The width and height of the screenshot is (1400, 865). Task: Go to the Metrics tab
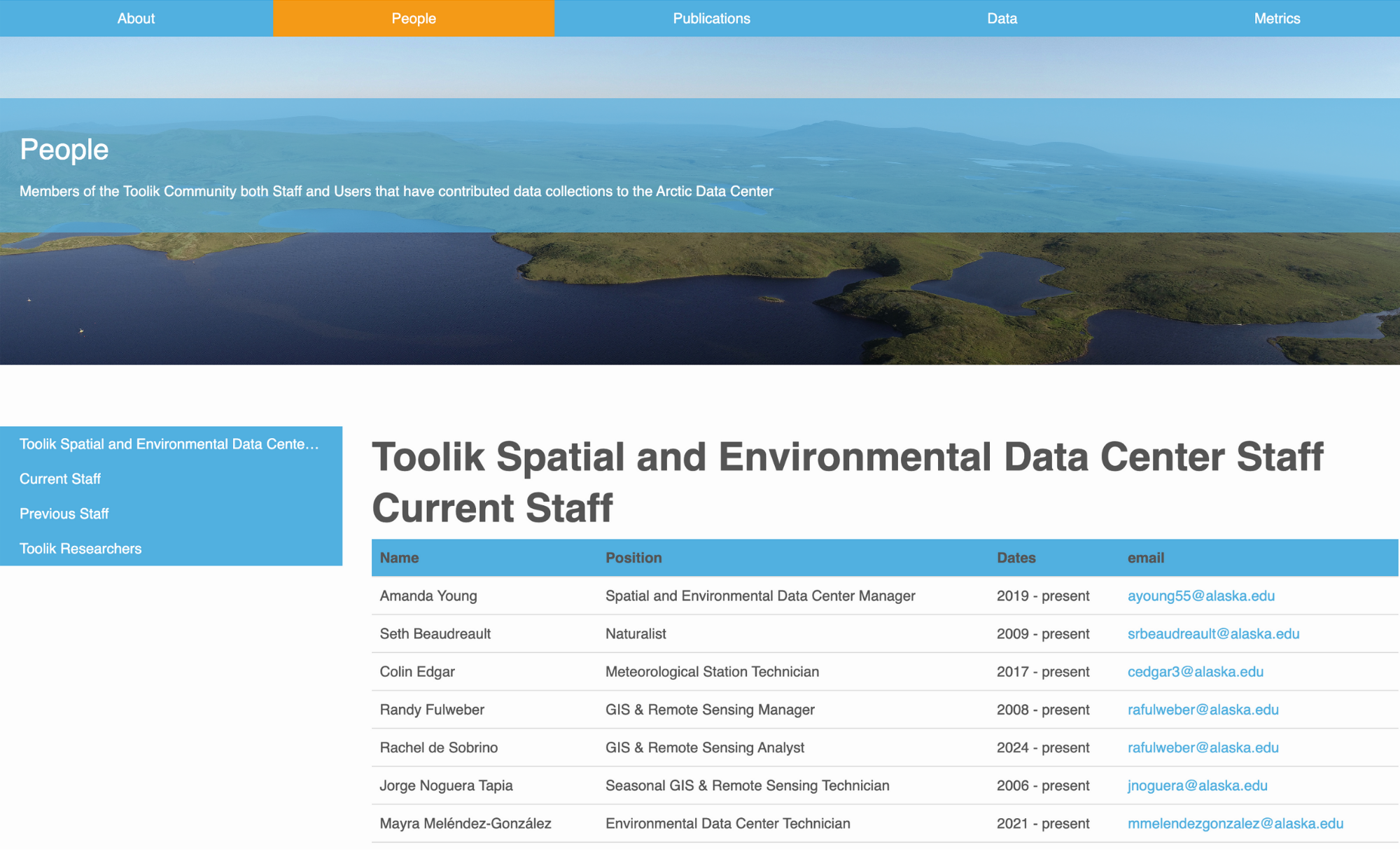pyautogui.click(x=1276, y=18)
